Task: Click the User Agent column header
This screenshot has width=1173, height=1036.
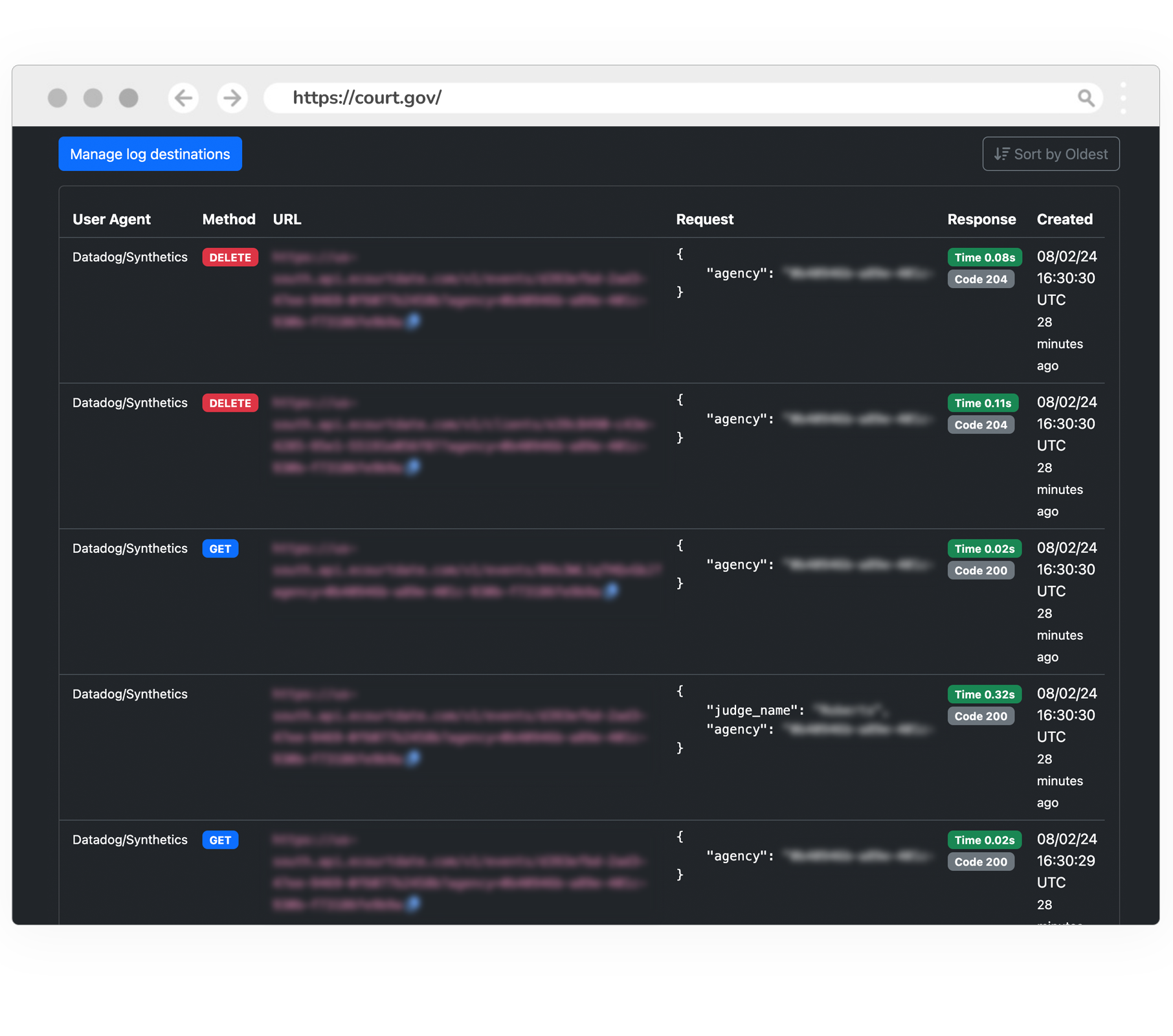Action: 111,219
